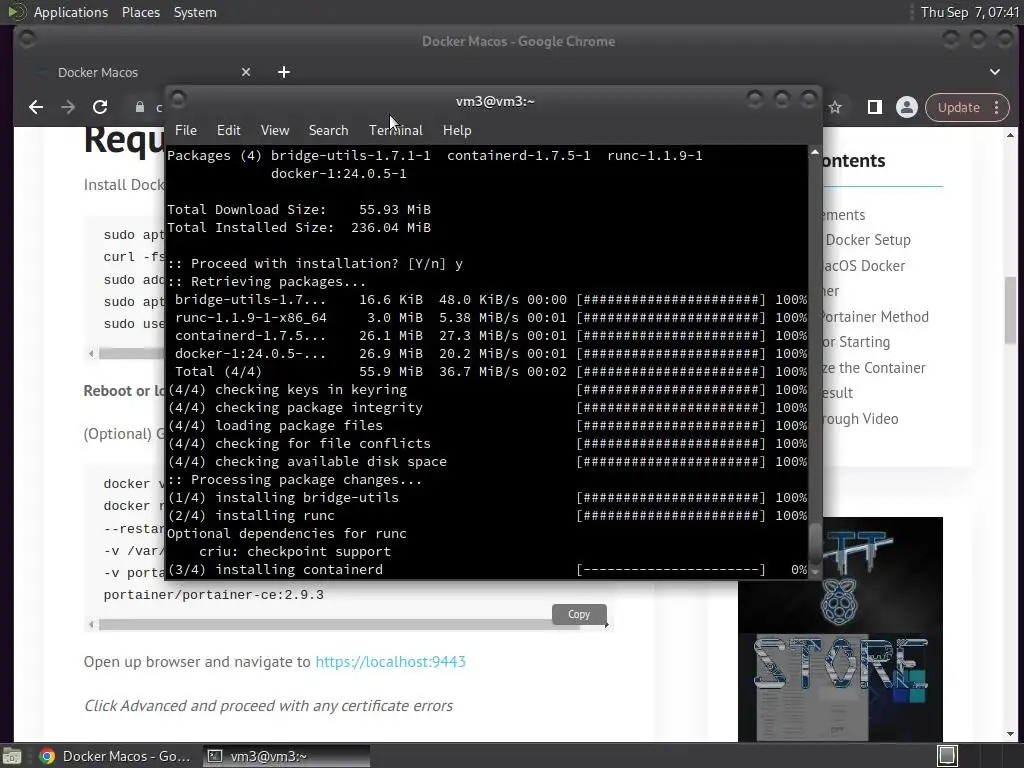Click 'rough Video' contents link
1024x768 pixels.
860,419
